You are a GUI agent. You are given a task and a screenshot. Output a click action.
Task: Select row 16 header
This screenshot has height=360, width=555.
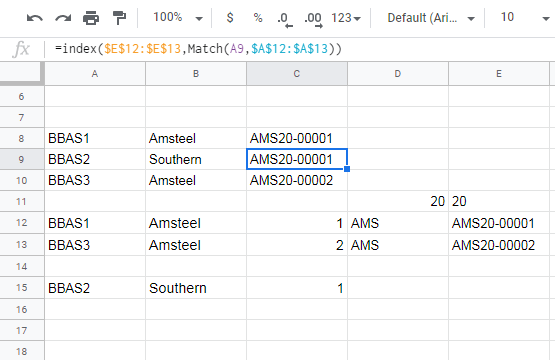[x=22, y=309]
